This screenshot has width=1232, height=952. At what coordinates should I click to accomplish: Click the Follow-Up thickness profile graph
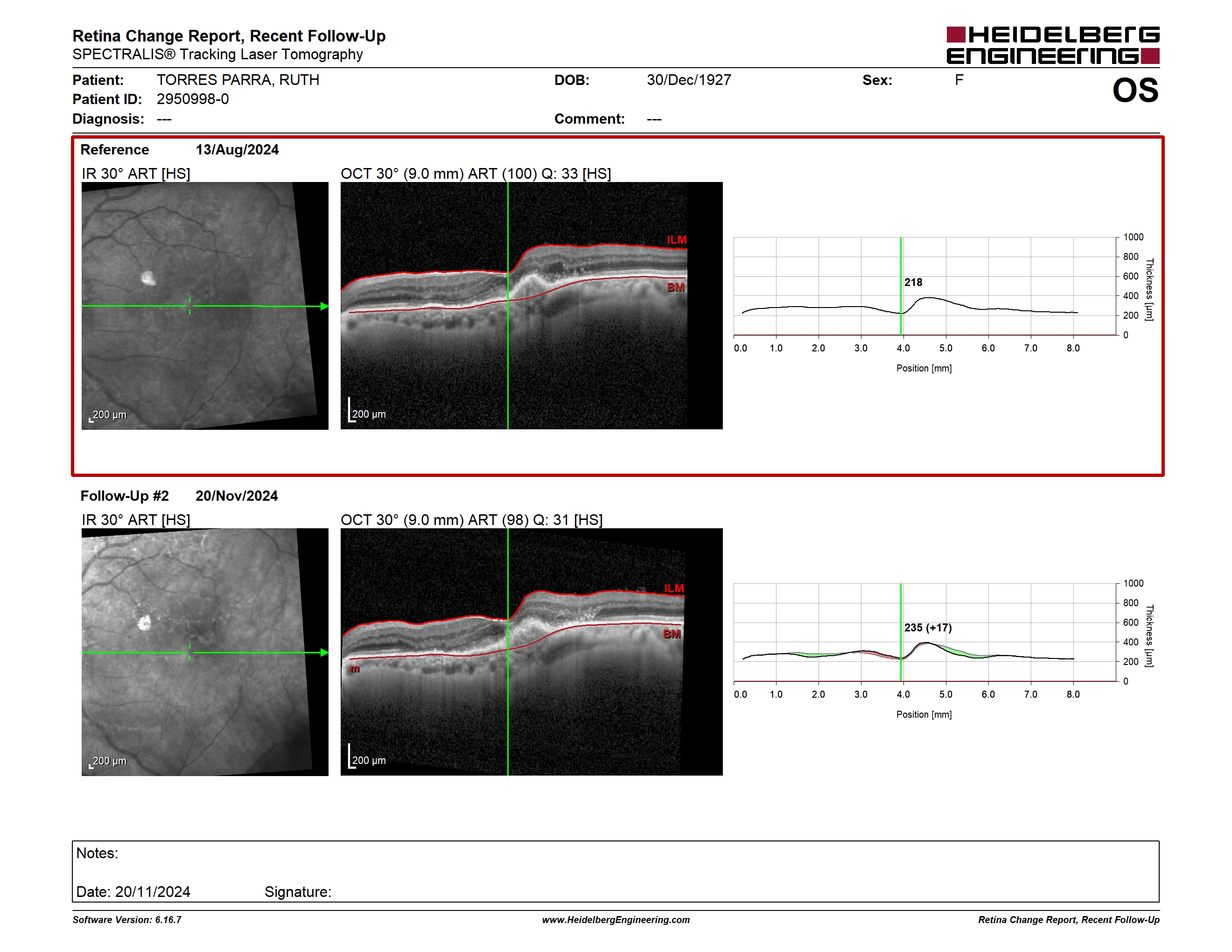tap(925, 632)
